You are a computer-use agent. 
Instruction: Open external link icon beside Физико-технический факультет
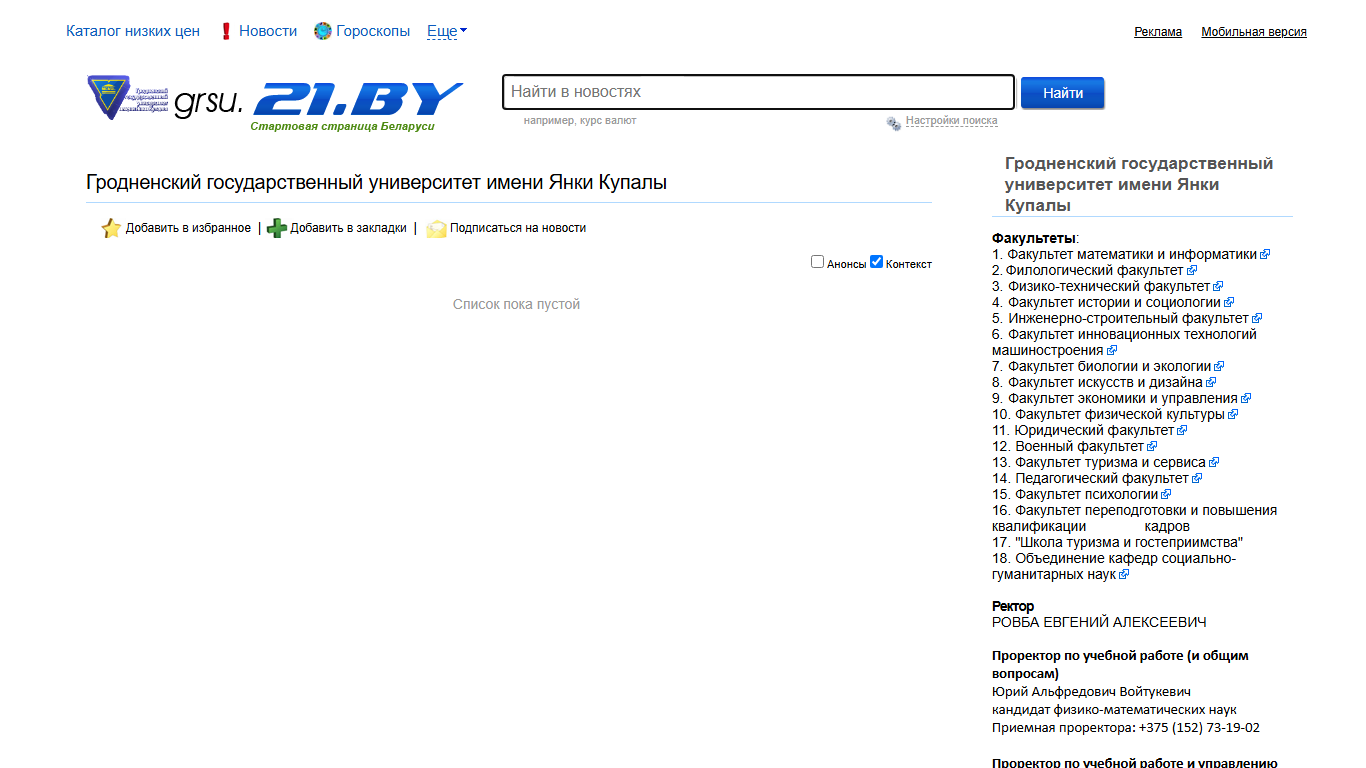coord(1218,287)
